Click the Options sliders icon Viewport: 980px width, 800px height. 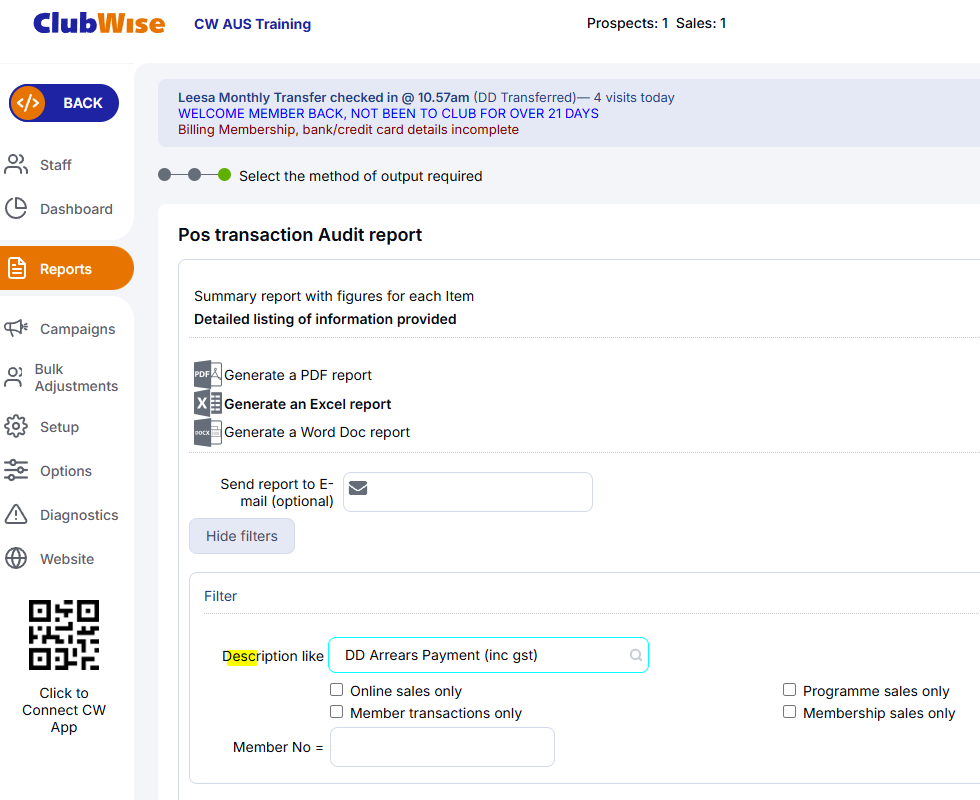(x=16, y=470)
